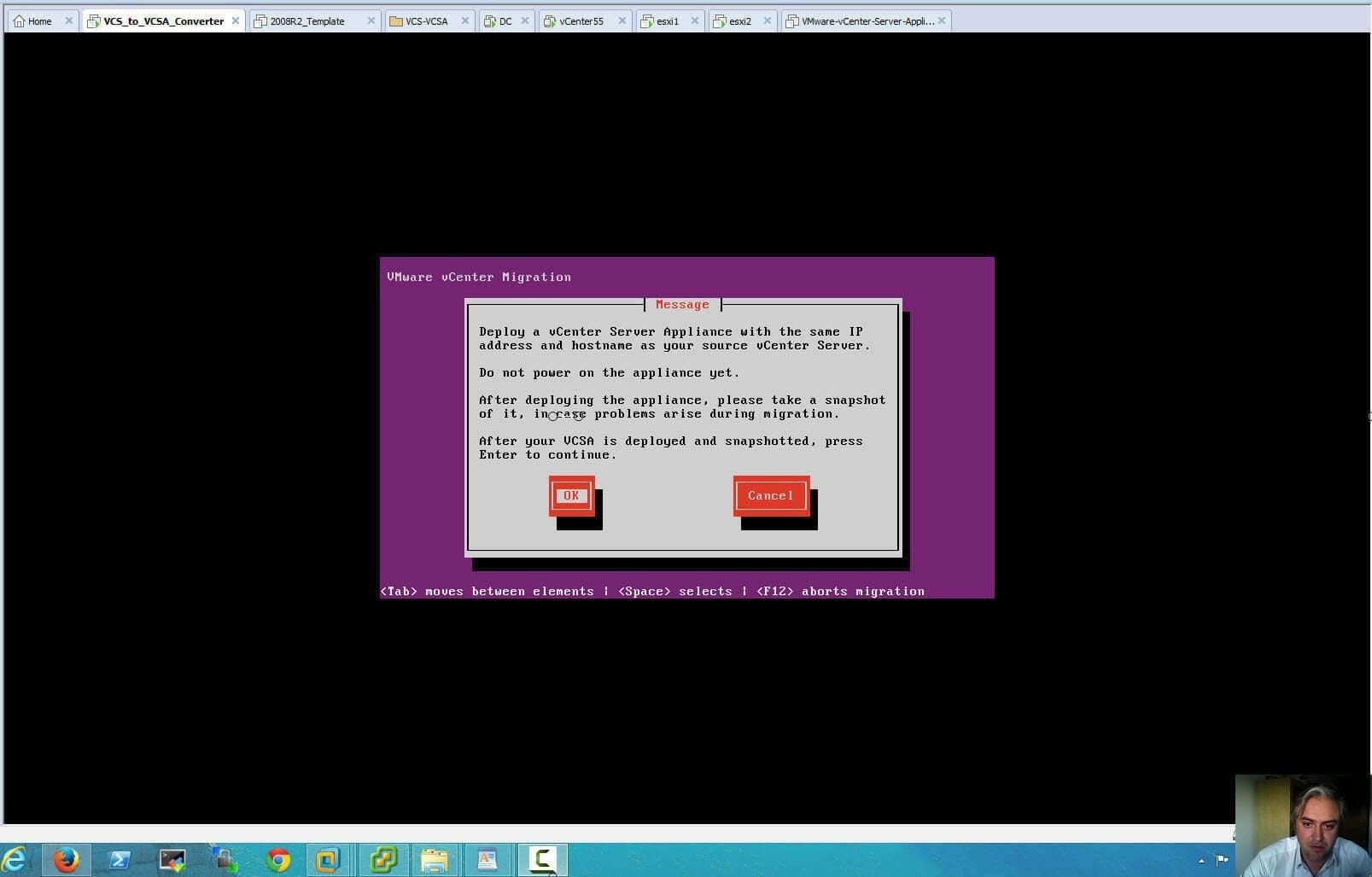Screen dimensions: 1372x877
Task: Show hidden system tray icons
Action: point(1201,860)
